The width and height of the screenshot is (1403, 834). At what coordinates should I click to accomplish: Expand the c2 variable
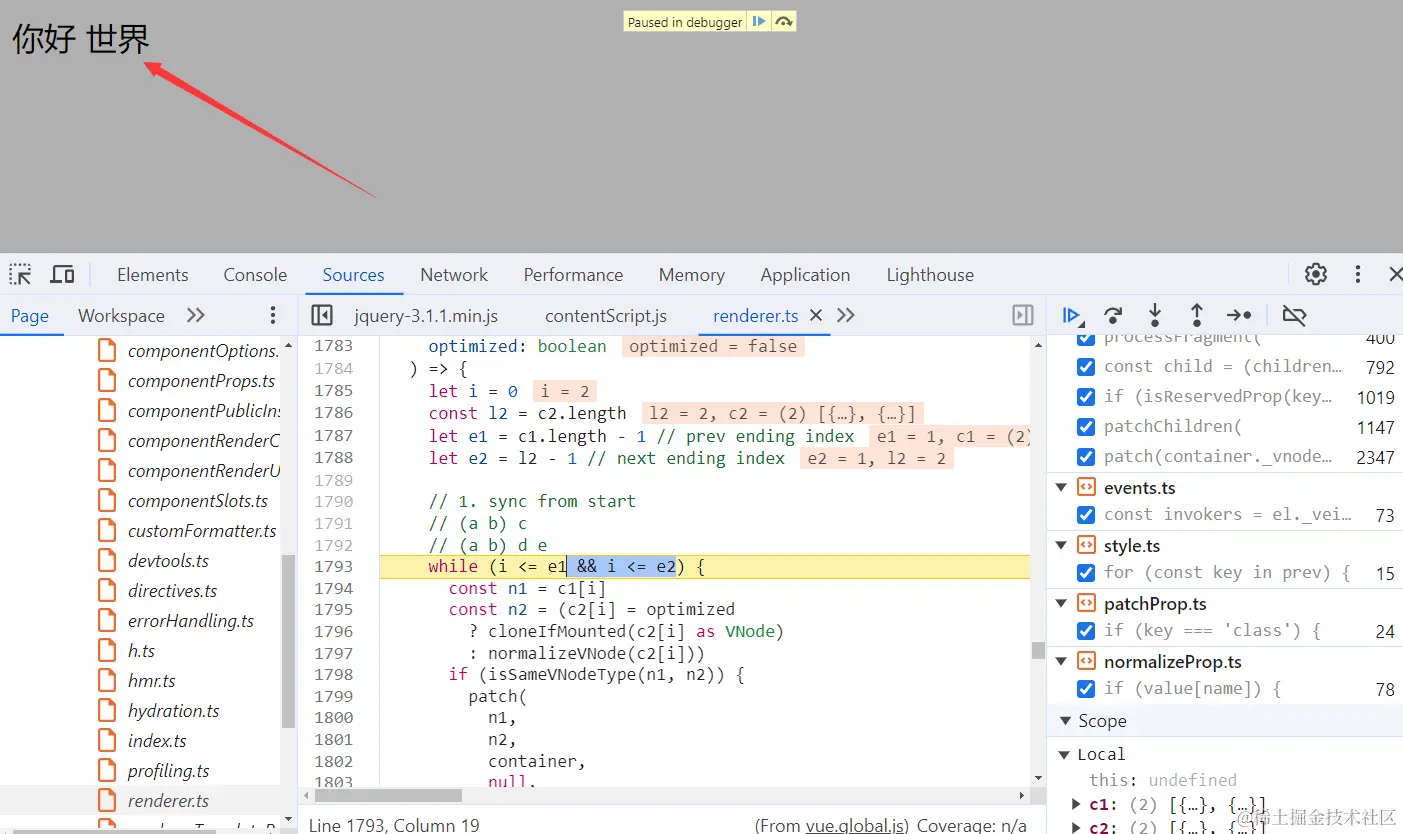point(1076,827)
